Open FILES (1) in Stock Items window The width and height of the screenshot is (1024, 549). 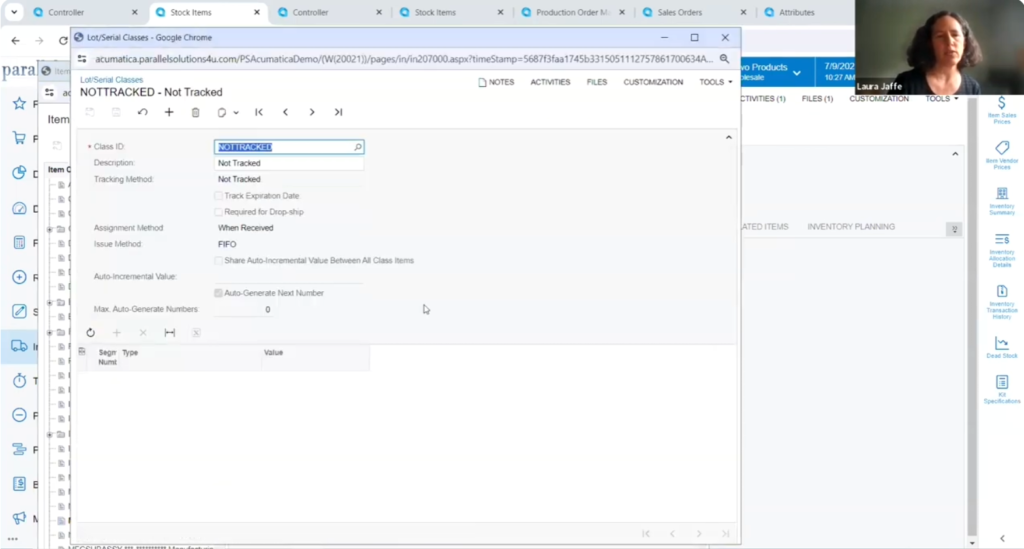[x=817, y=99]
